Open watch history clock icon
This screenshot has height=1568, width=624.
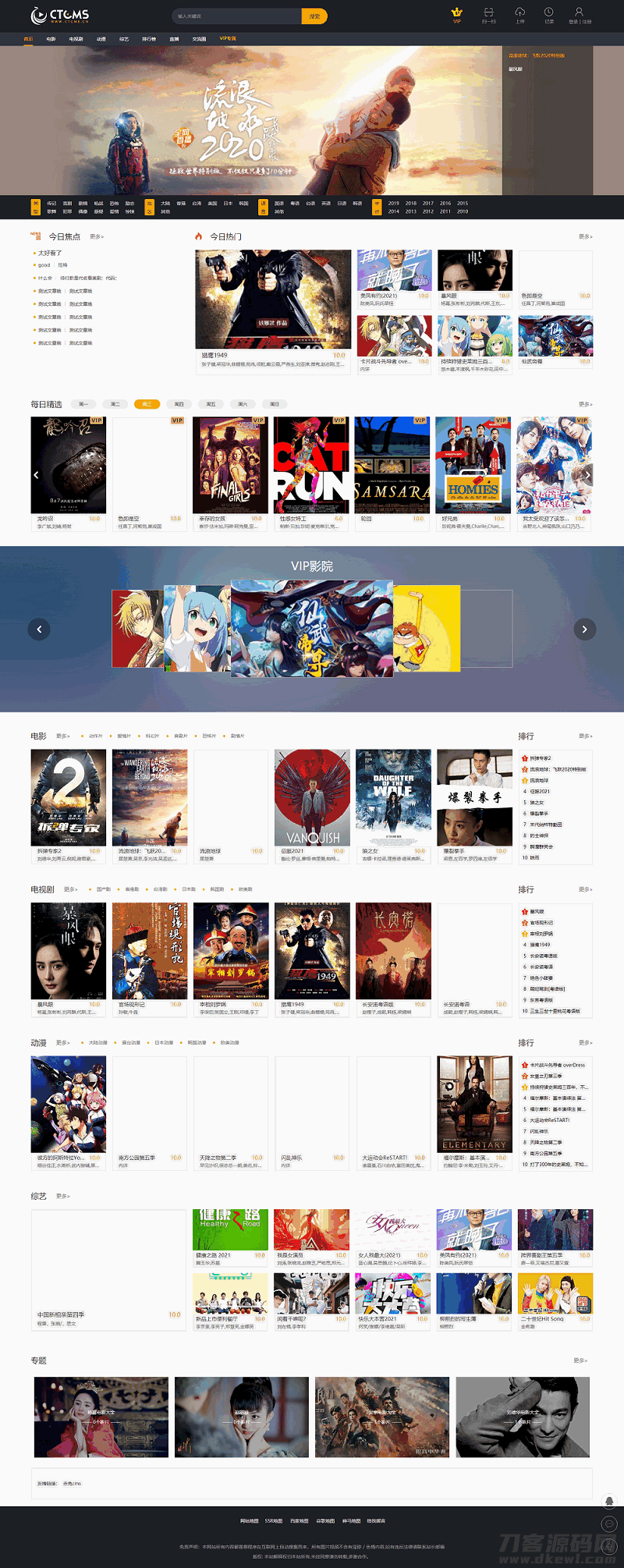549,12
